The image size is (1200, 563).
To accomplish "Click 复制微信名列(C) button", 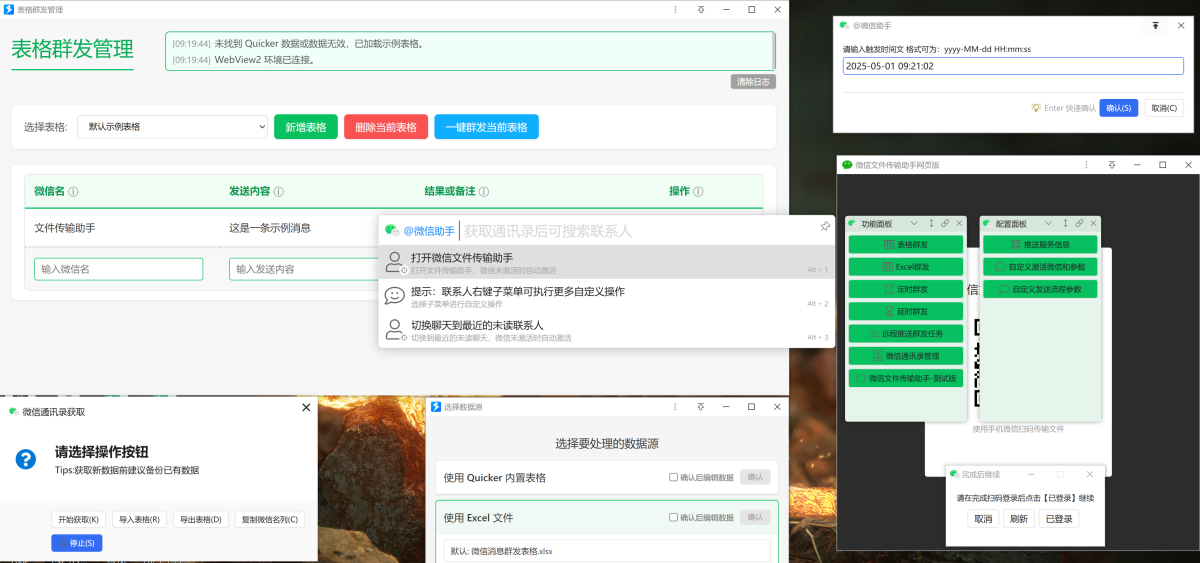I will coord(269,520).
